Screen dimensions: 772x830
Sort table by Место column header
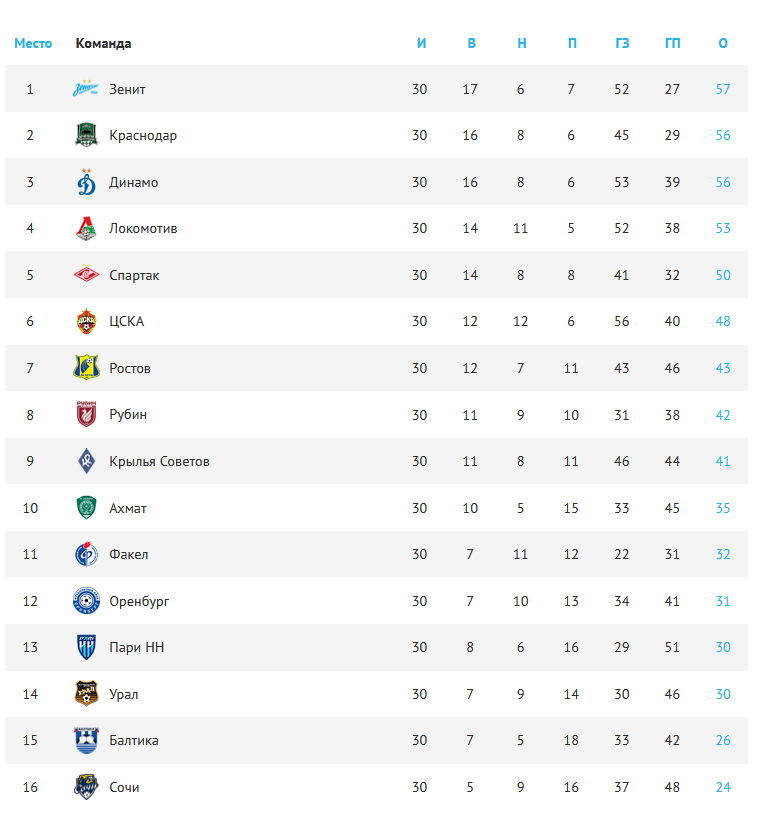point(33,43)
